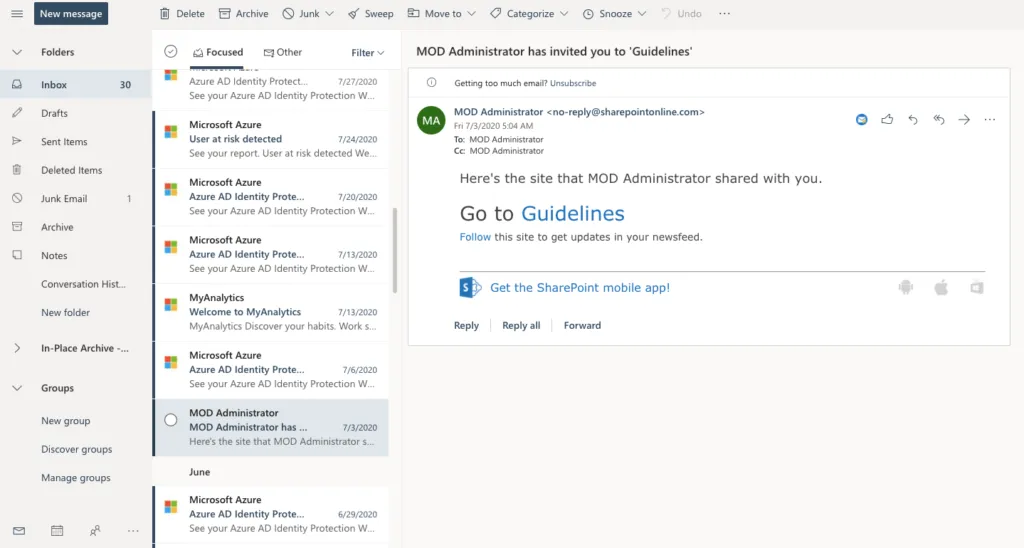1024x548 pixels.
Task: Click the Move to folder icon
Action: [x=413, y=13]
